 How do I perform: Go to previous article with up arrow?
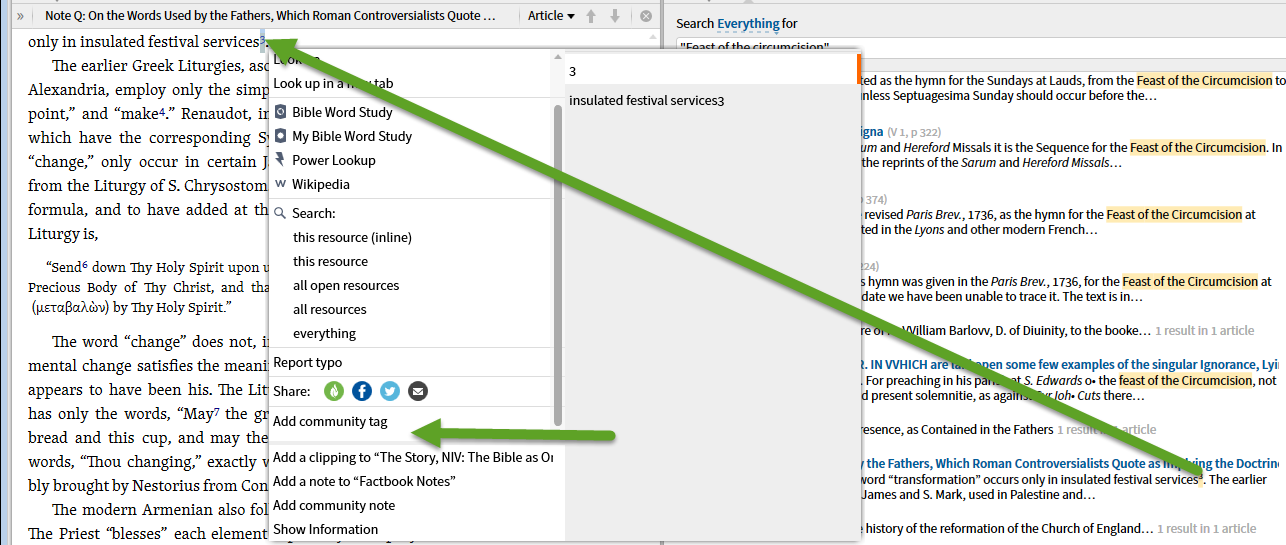tap(591, 16)
